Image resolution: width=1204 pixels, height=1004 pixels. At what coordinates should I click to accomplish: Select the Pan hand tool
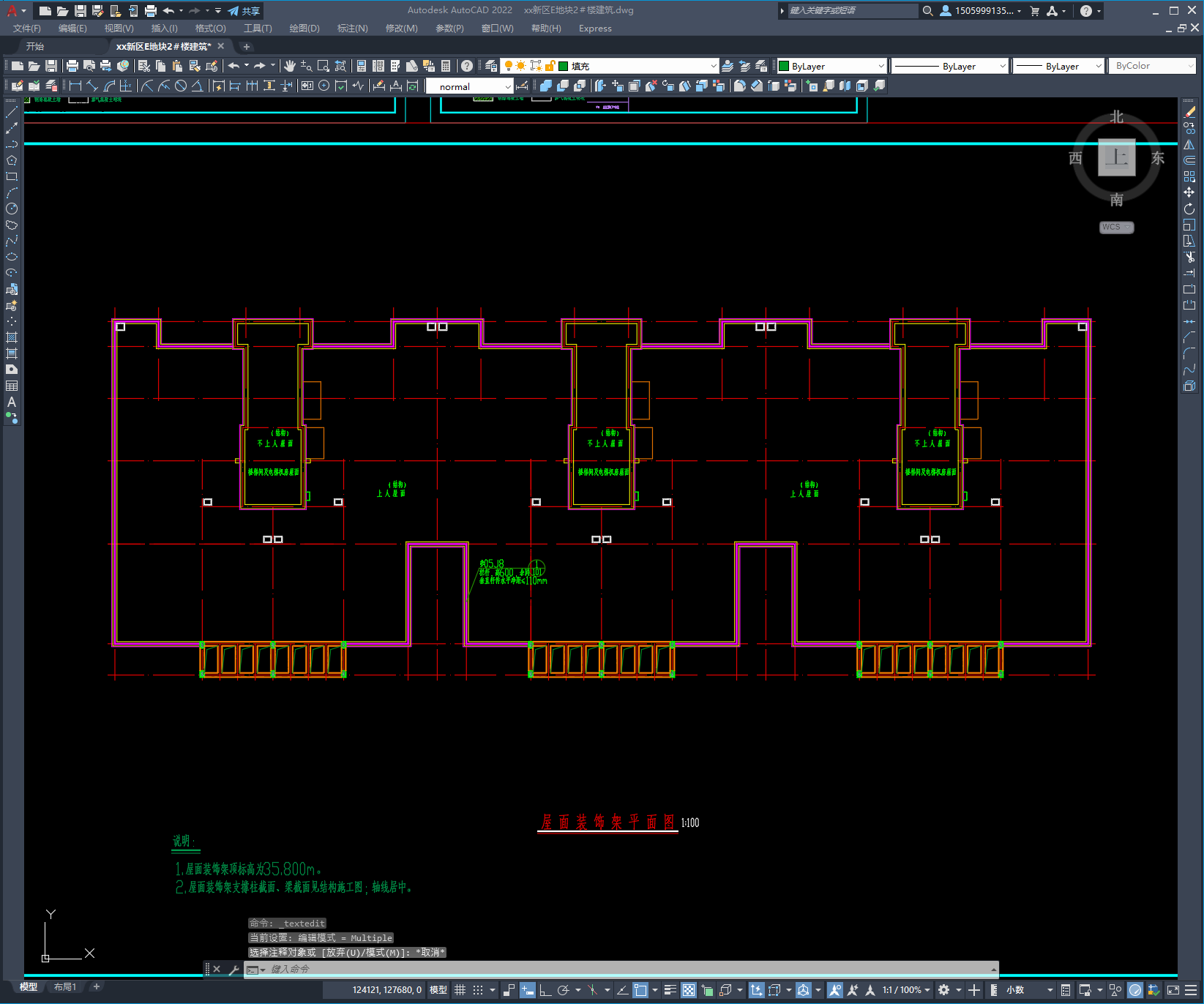pyautogui.click(x=290, y=66)
